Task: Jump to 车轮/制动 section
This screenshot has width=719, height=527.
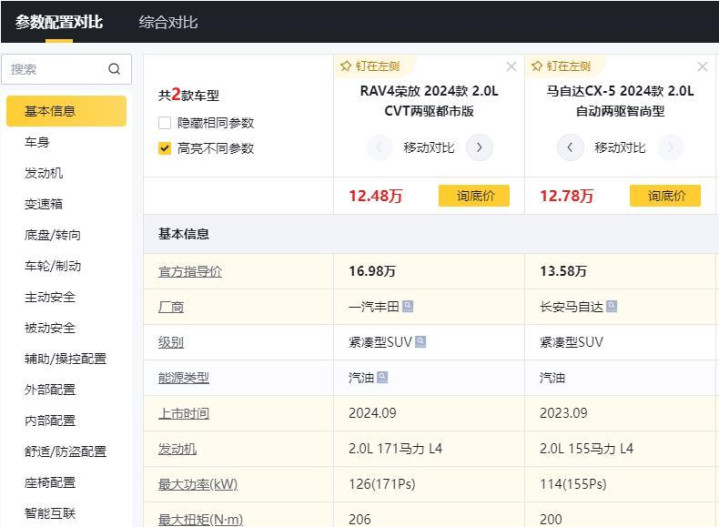Action: [x=52, y=266]
